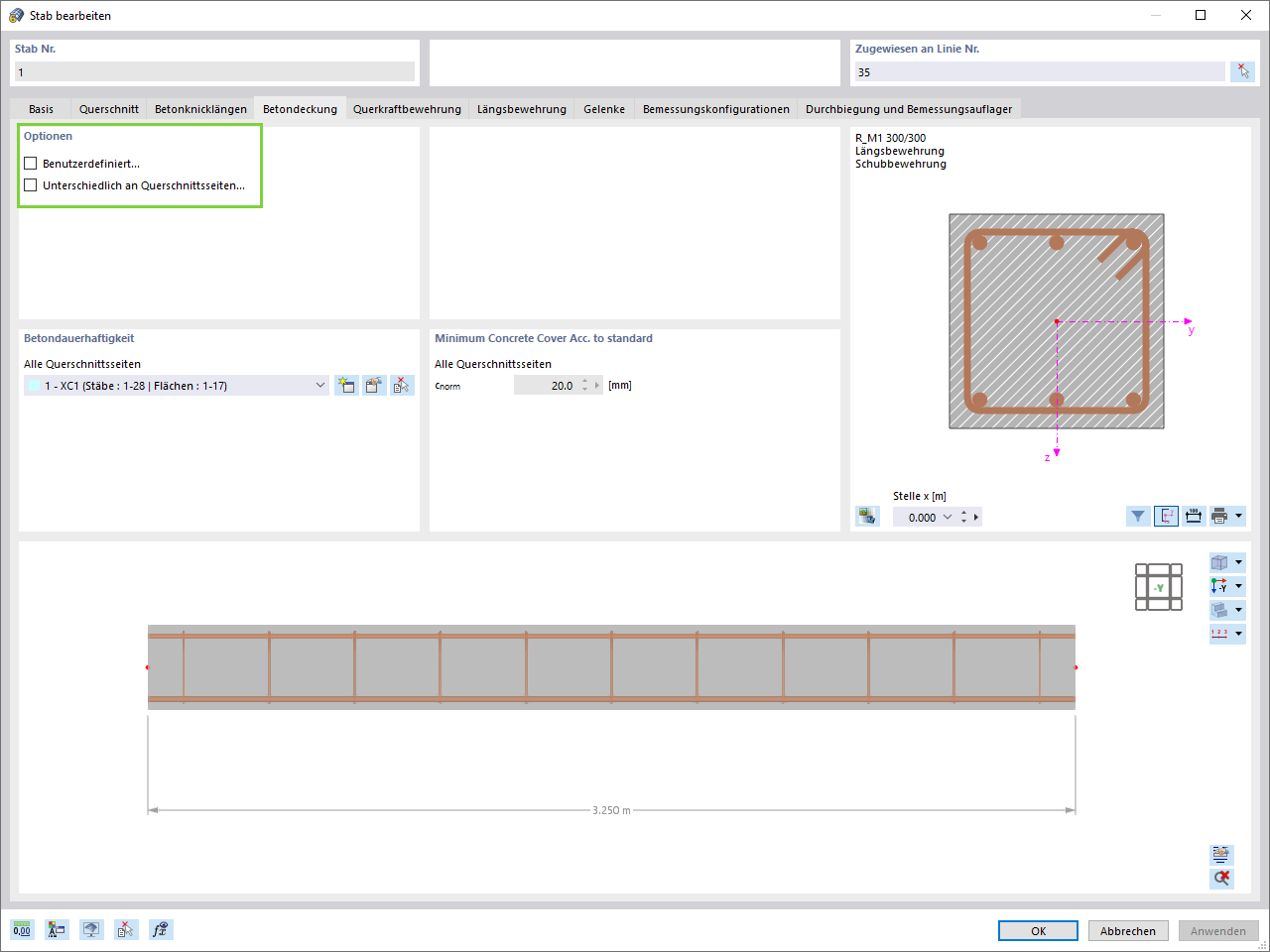1270x952 pixels.
Task: Click the bottom toolbar delete-selection icon
Action: 125,929
